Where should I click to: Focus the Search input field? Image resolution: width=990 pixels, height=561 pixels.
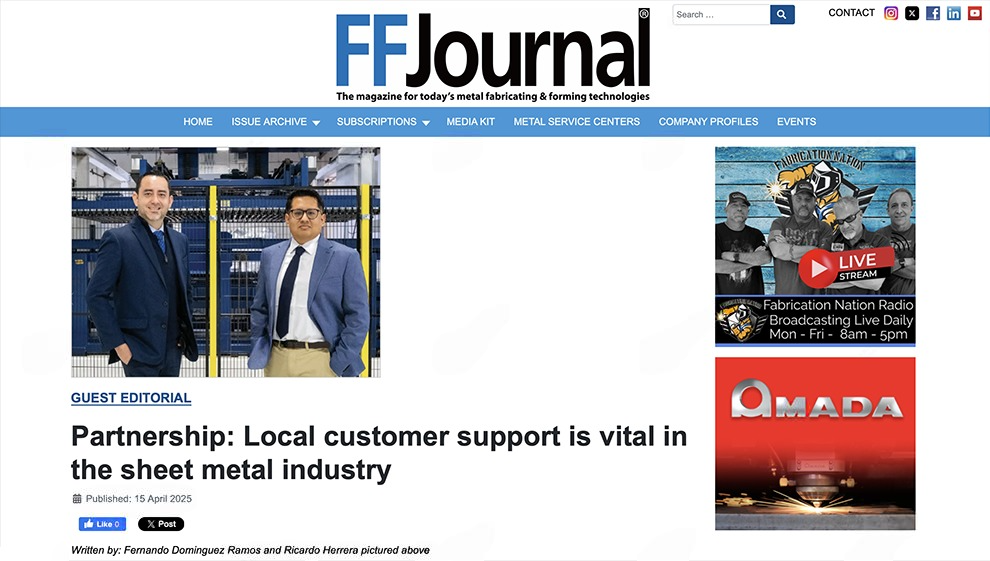coord(721,15)
